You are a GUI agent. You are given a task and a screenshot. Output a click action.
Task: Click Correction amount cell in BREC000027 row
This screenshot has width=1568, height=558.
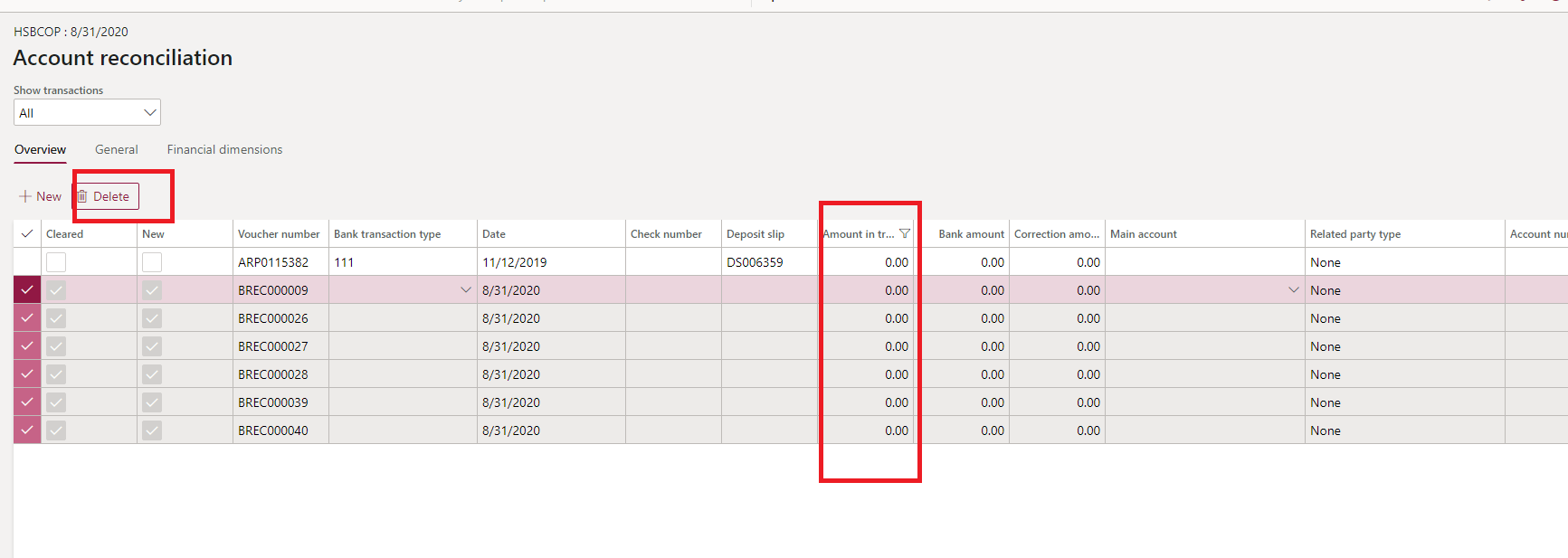click(1057, 346)
